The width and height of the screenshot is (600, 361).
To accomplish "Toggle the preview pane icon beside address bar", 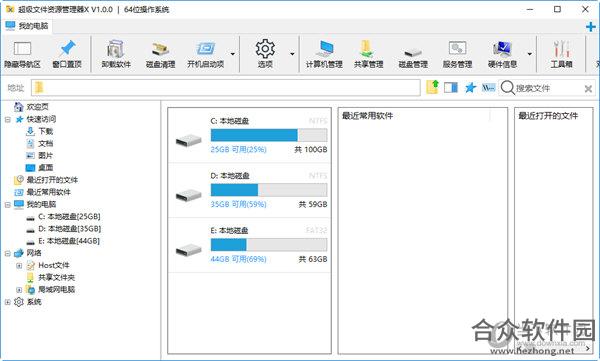I will 451,88.
